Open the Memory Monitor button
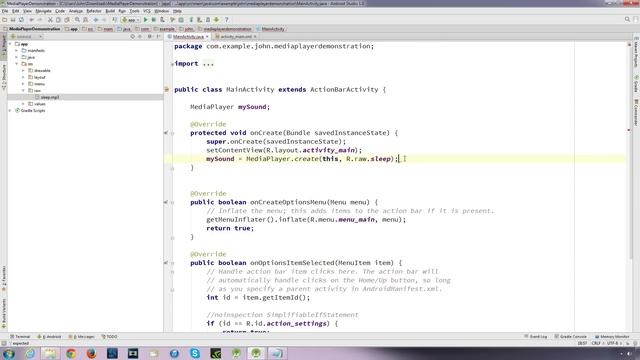Viewport: 640px width, 360px height. tap(612, 337)
